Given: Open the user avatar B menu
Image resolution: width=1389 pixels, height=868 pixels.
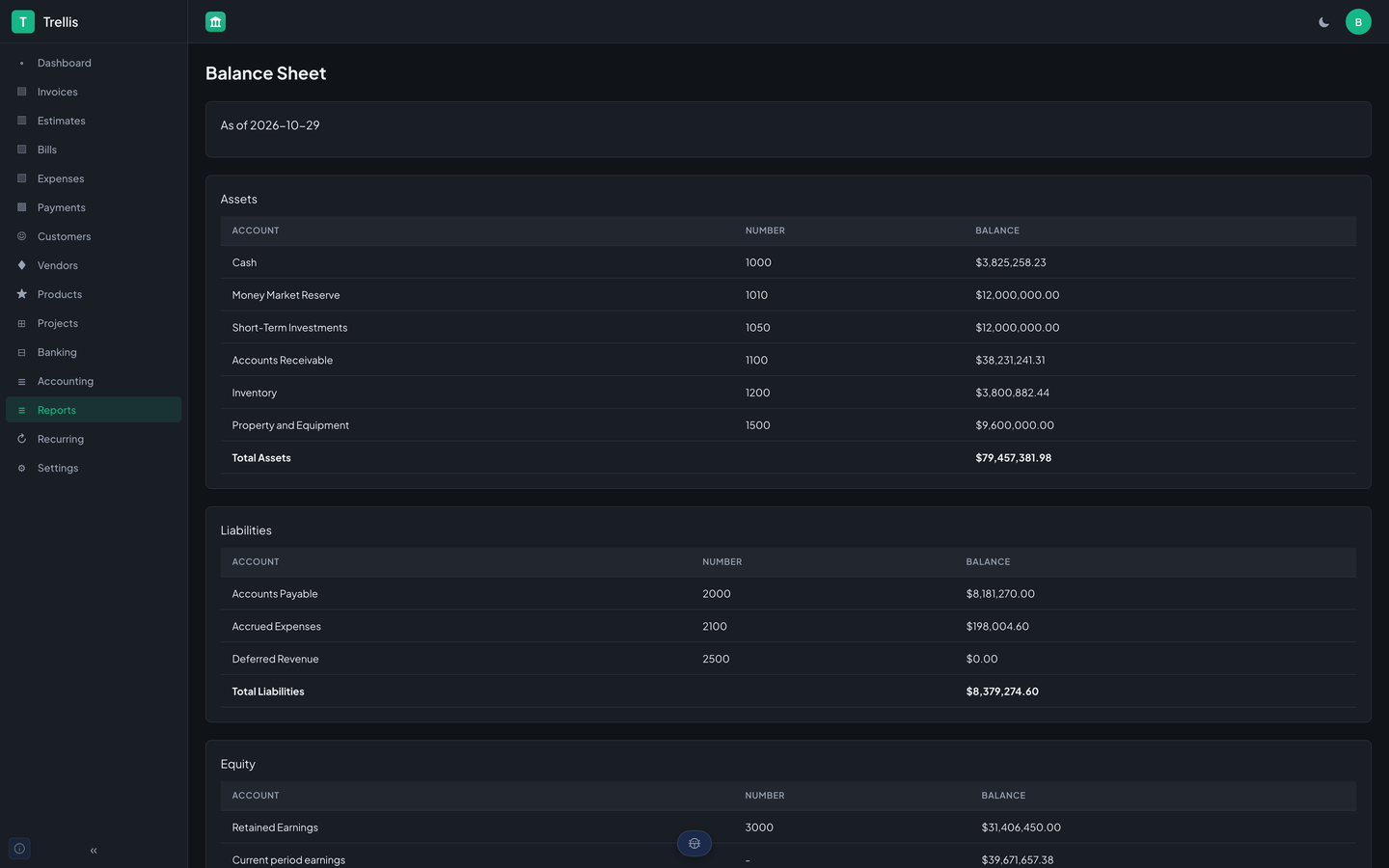Looking at the screenshot, I should click(1358, 21).
